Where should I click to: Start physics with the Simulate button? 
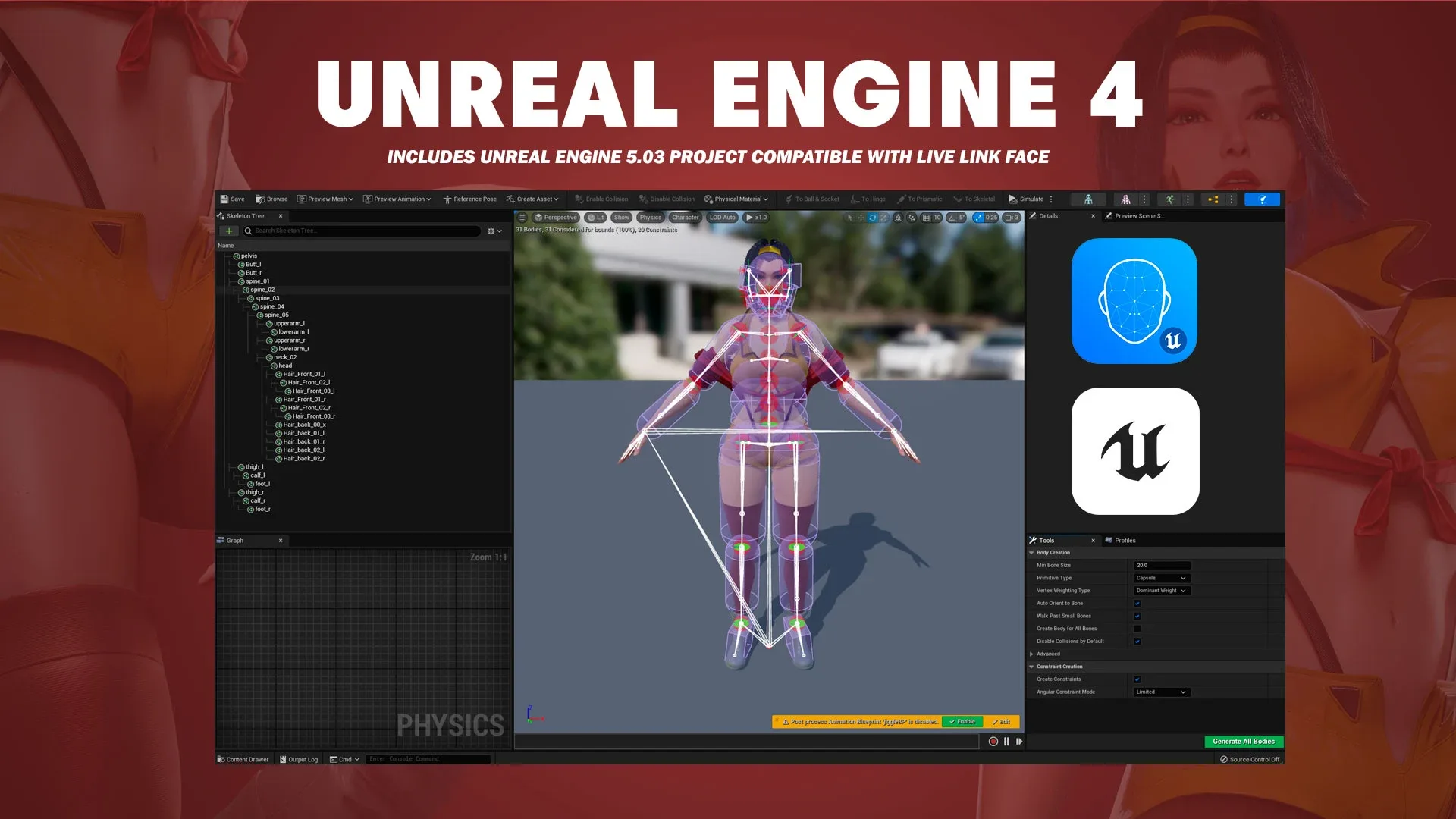click(x=1025, y=199)
